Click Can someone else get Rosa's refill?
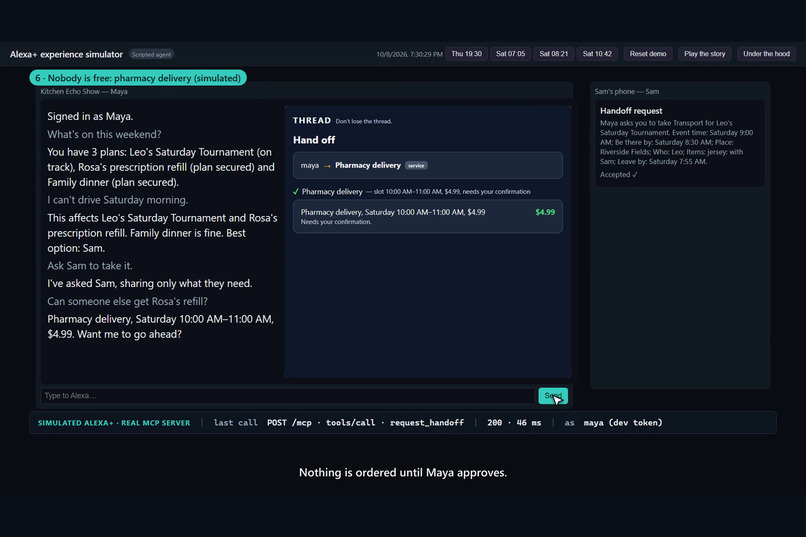Screen dimensions: 806x537 click(x=127, y=302)
